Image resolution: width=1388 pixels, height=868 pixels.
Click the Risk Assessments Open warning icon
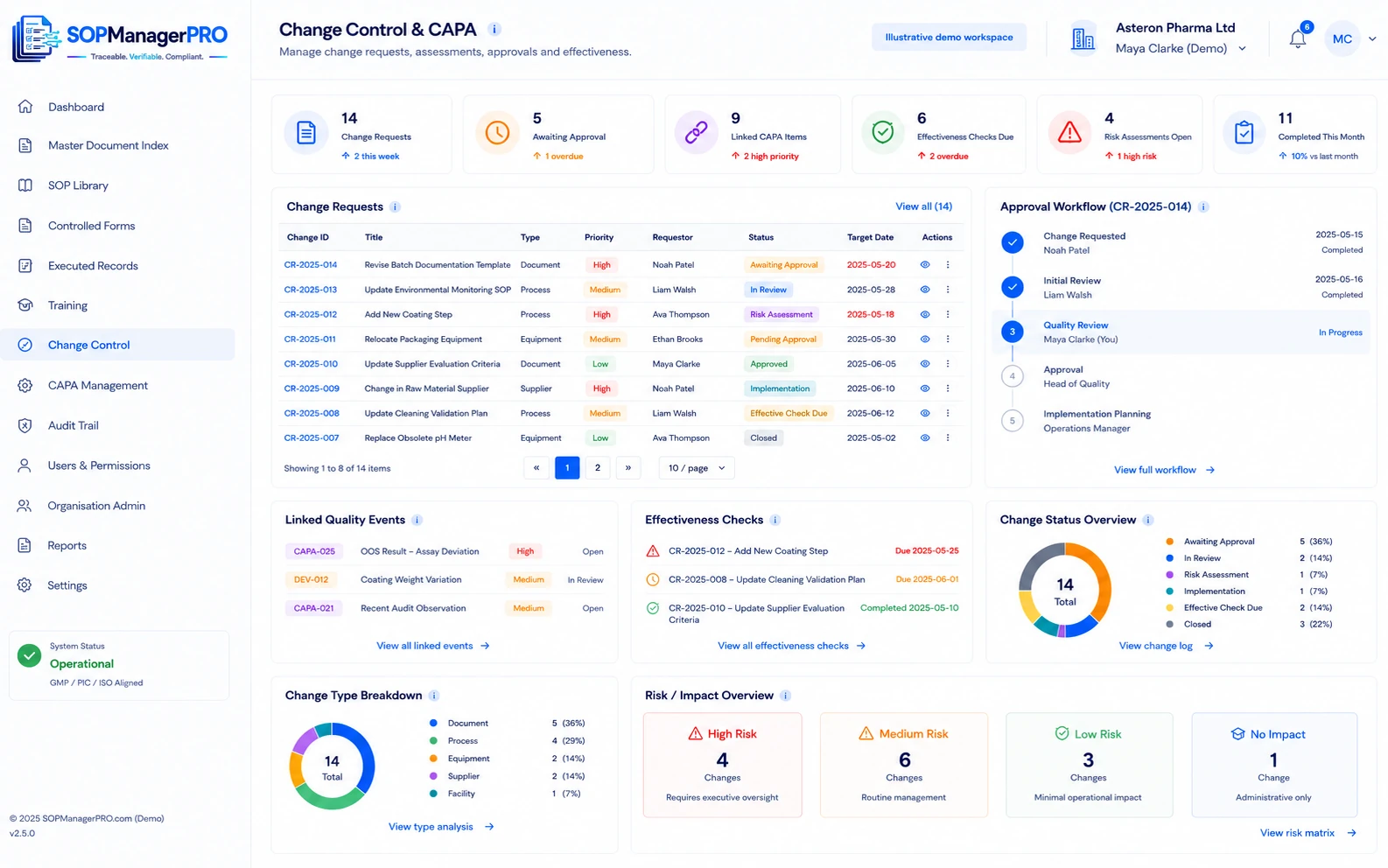click(1069, 133)
